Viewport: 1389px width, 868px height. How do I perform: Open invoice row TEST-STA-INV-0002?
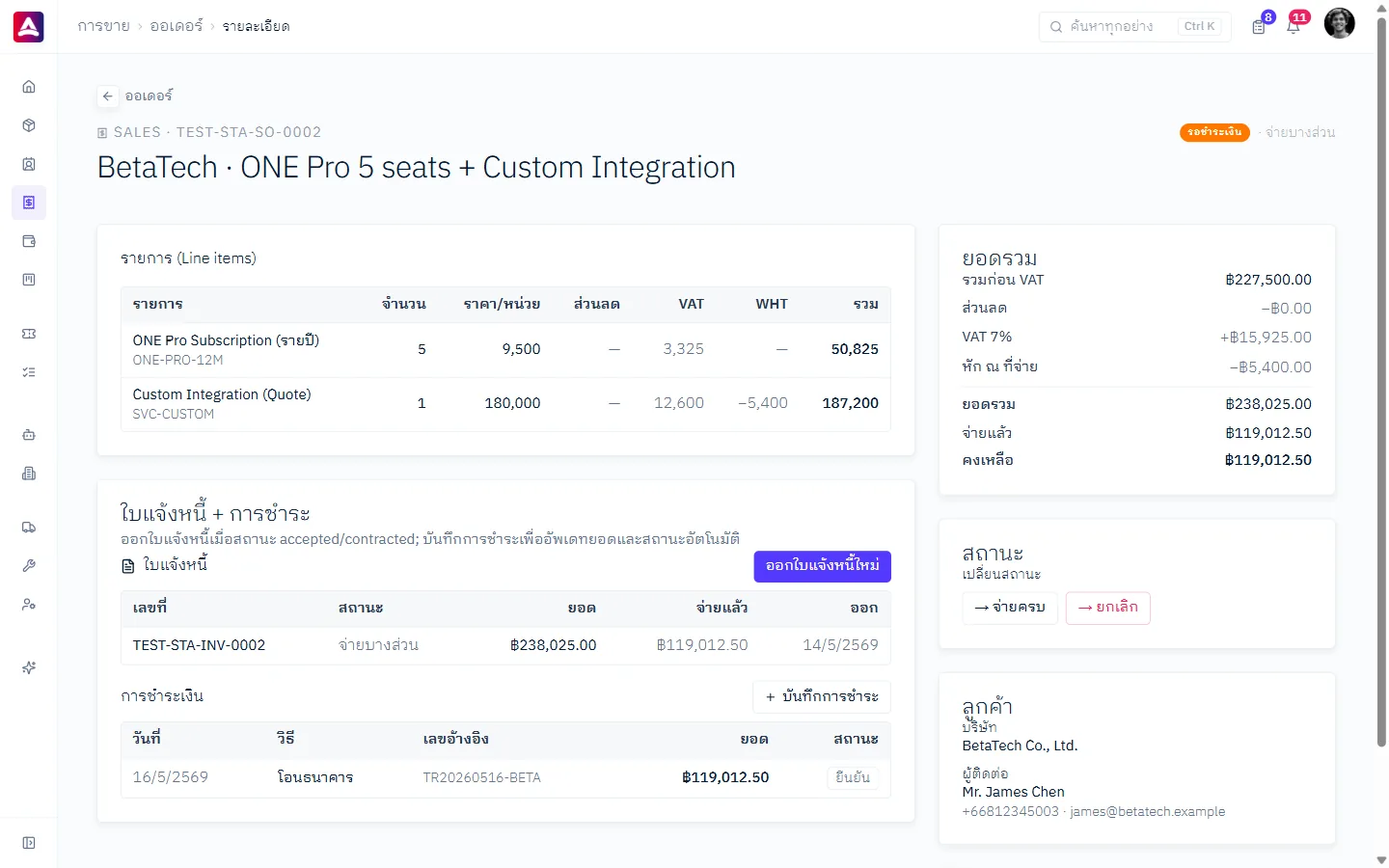click(505, 645)
